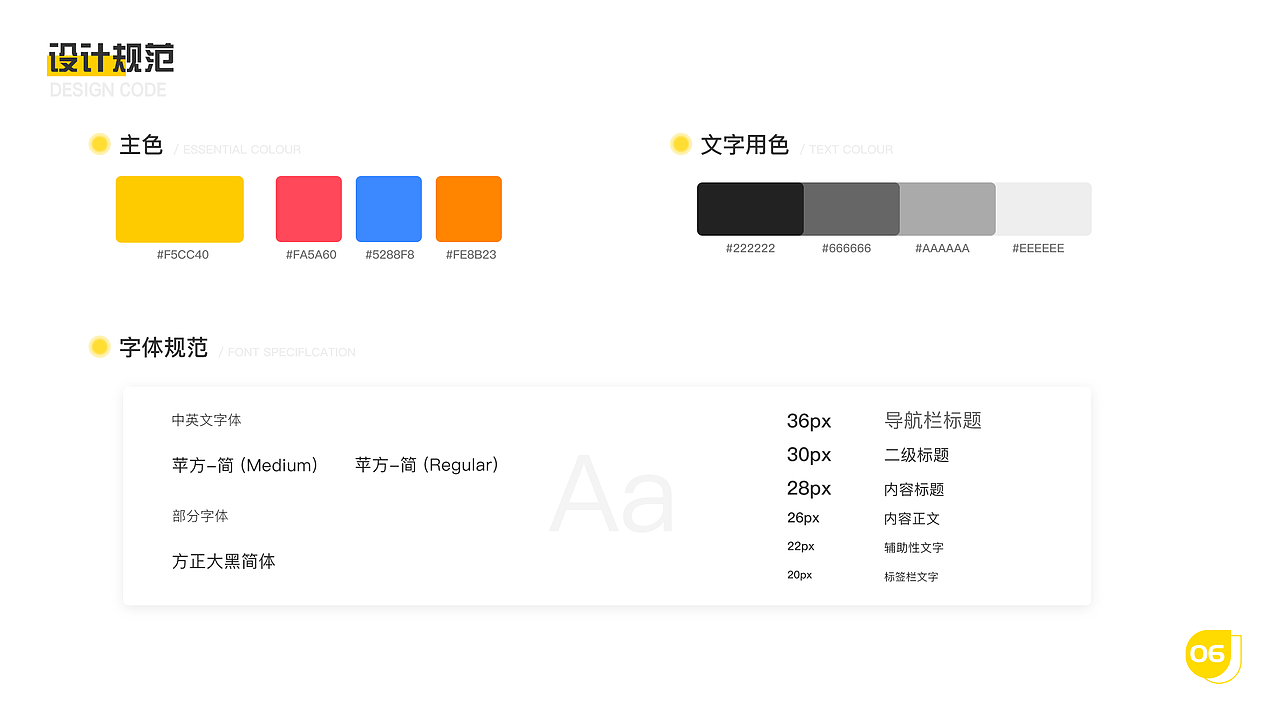
Task: Click the 苹方-简 (Medium) font label
Action: tap(246, 464)
